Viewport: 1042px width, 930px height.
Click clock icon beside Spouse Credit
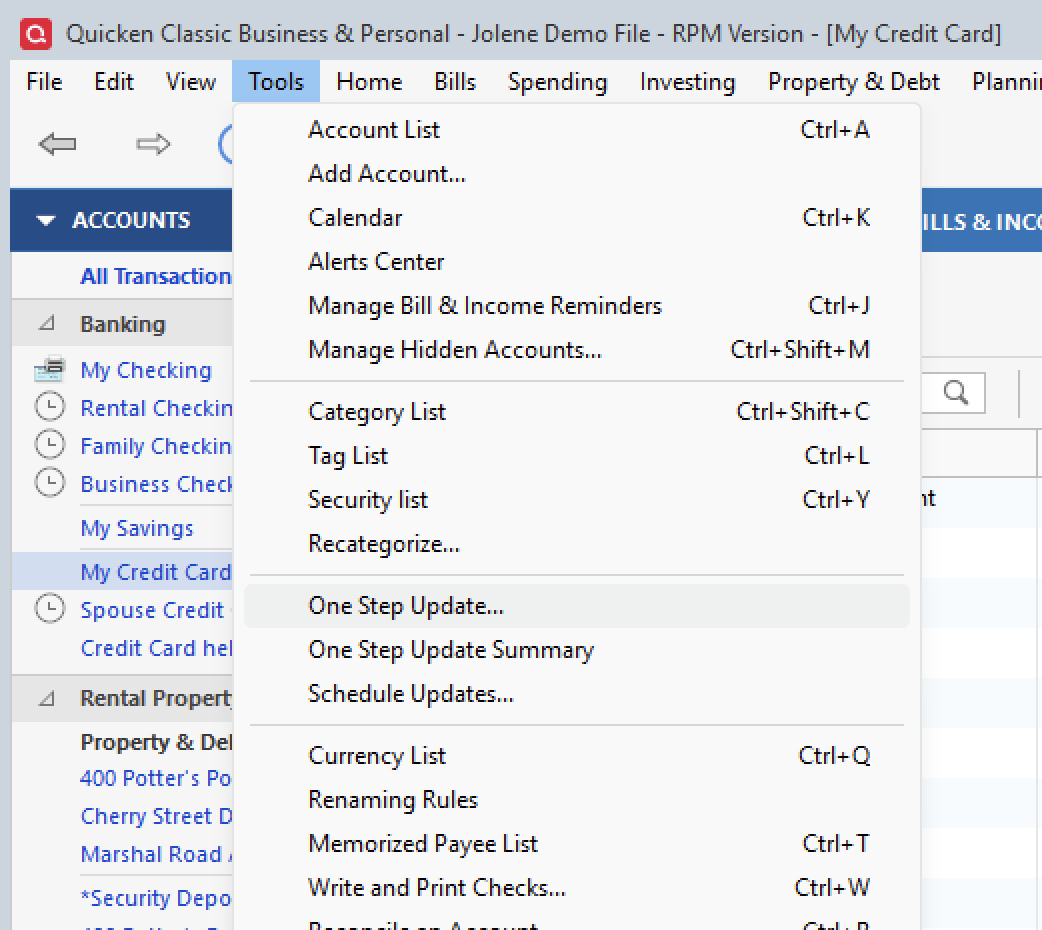pos(50,609)
